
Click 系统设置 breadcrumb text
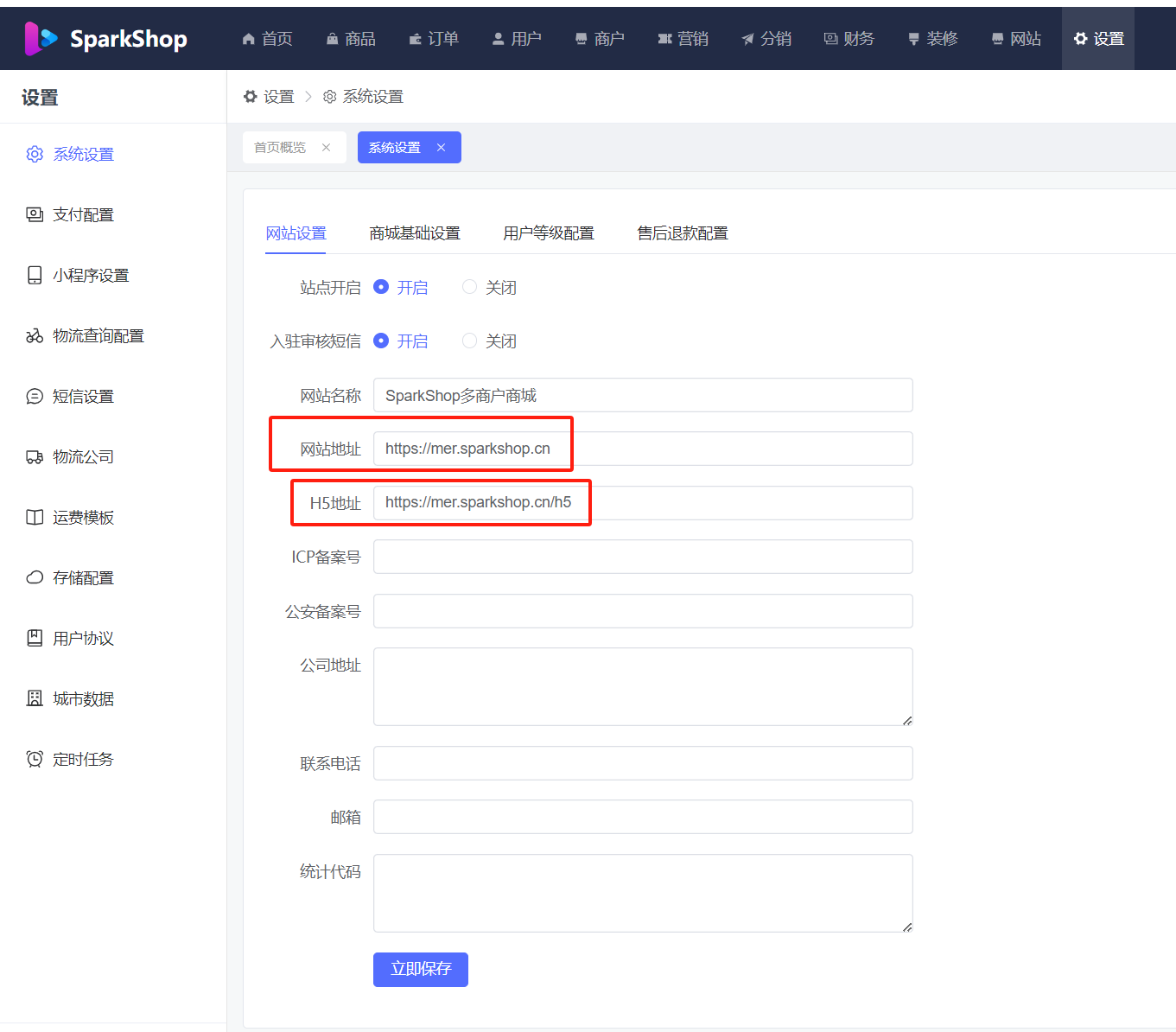(x=373, y=97)
